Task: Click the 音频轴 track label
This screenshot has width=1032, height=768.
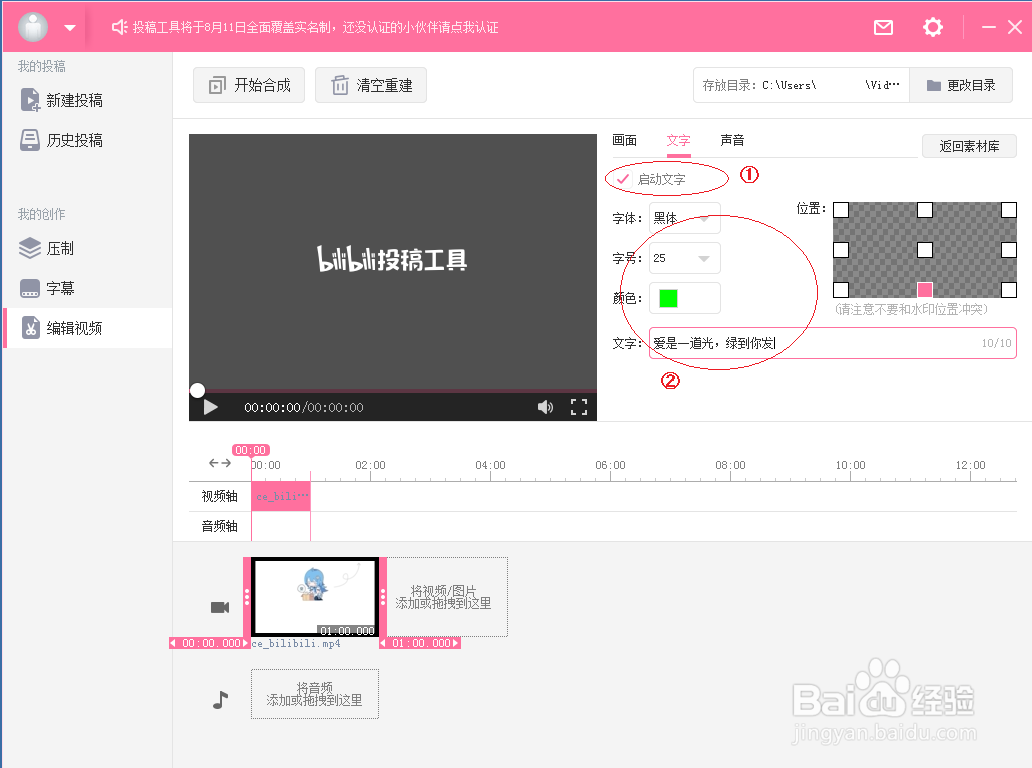Action: (219, 526)
